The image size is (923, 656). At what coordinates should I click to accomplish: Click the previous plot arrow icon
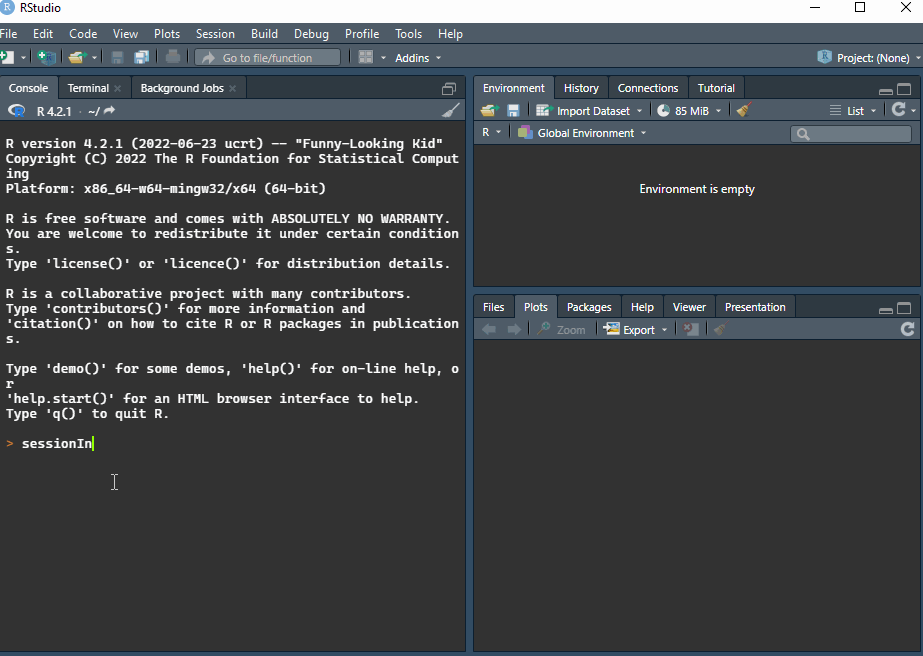[x=489, y=329]
